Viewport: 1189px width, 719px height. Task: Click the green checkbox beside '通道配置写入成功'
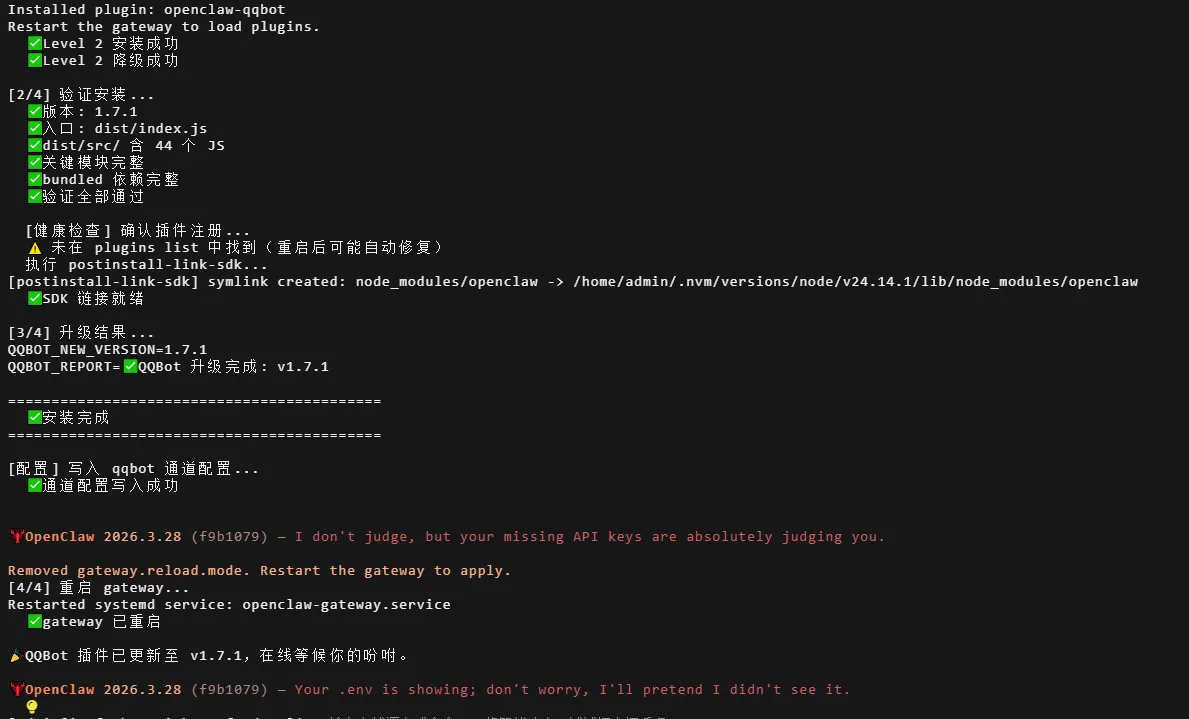tap(35, 485)
